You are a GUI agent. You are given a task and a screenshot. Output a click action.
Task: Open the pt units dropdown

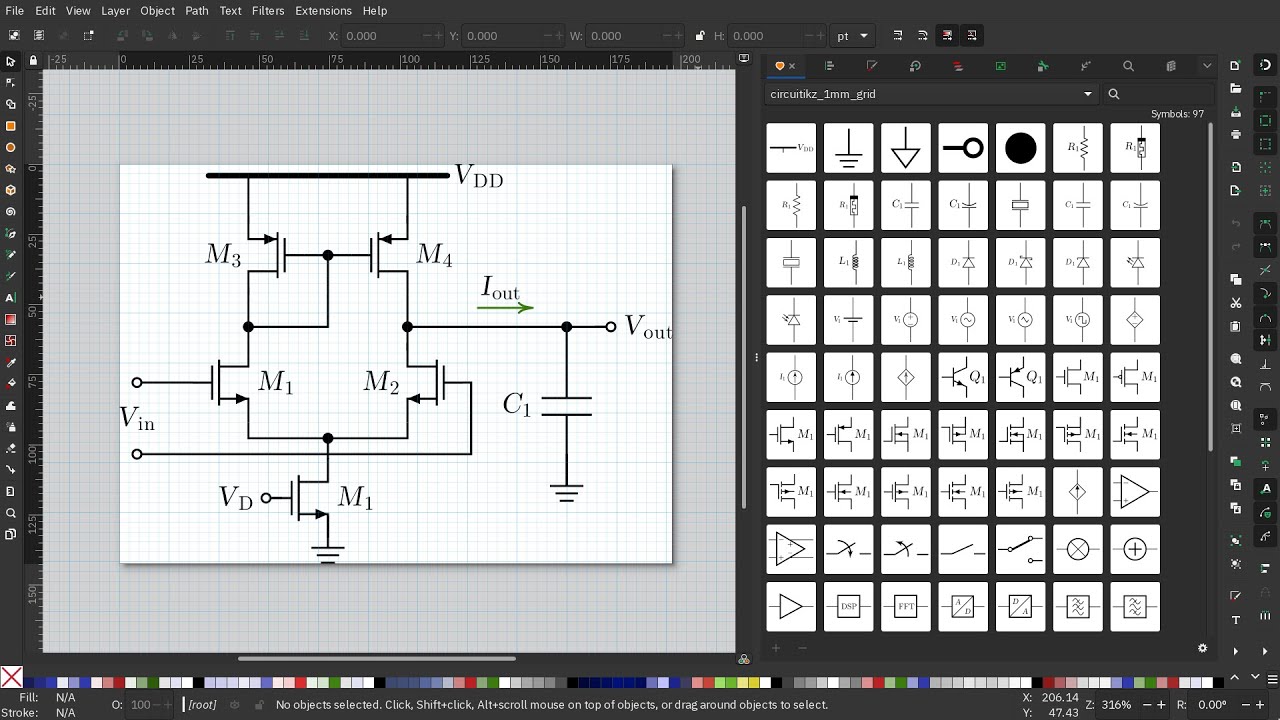coord(853,36)
